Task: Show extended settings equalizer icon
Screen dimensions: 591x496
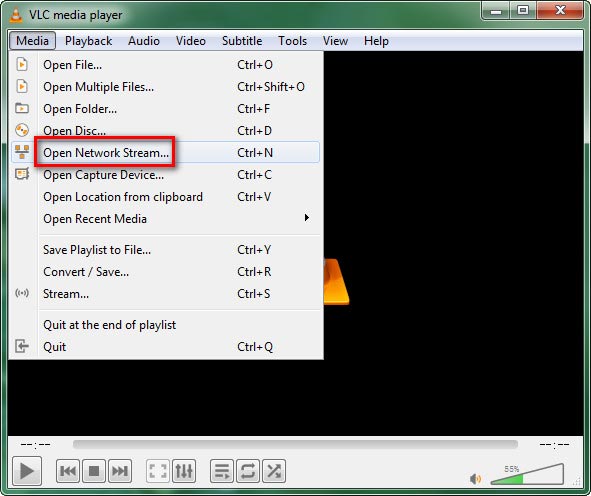Action: click(x=184, y=471)
